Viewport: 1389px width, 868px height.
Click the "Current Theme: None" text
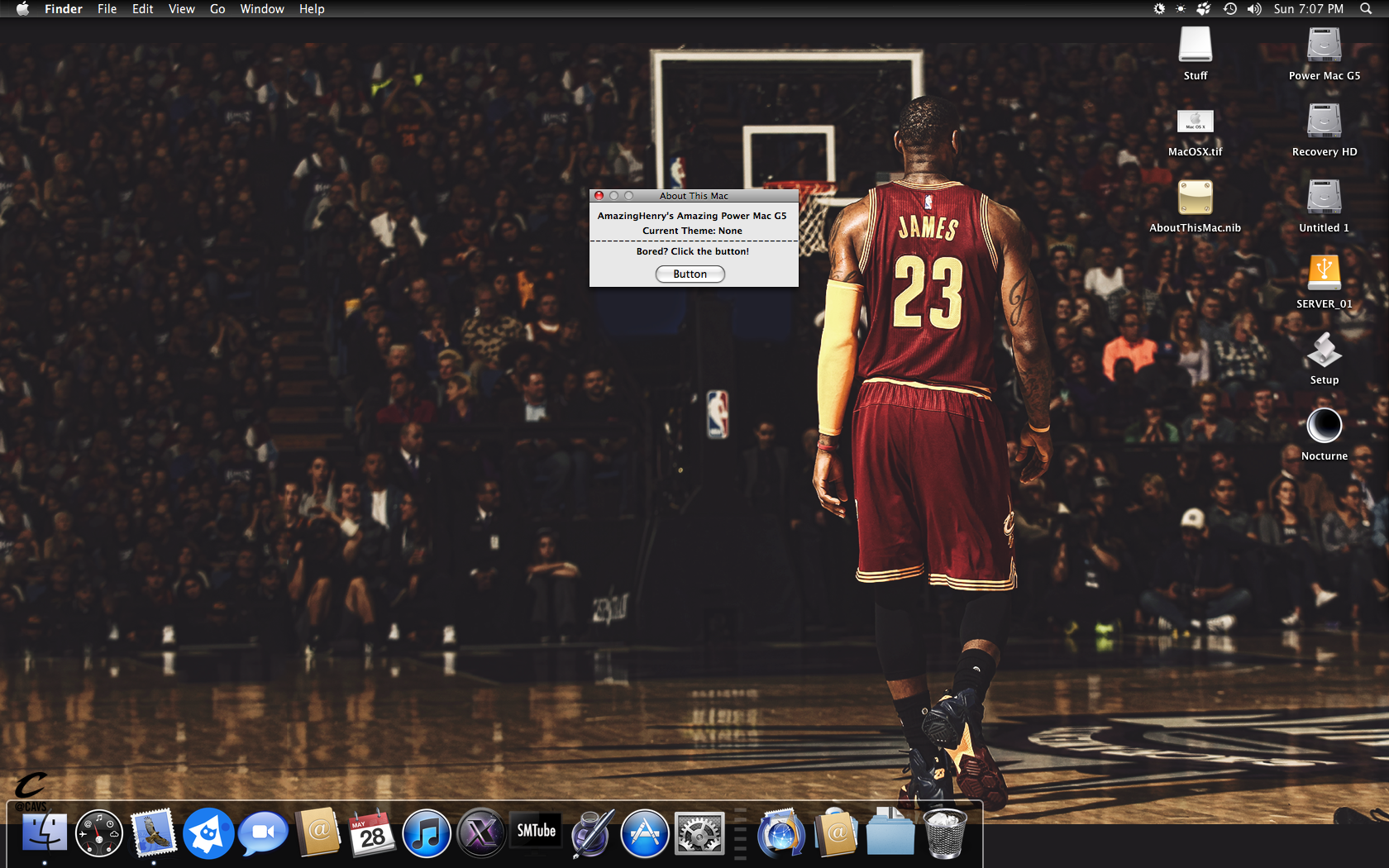[693, 231]
